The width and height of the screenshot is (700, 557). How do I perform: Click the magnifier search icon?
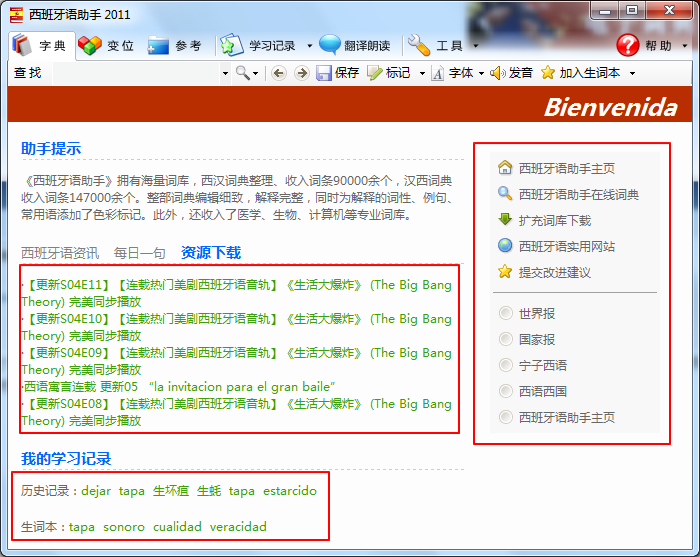tap(242, 73)
